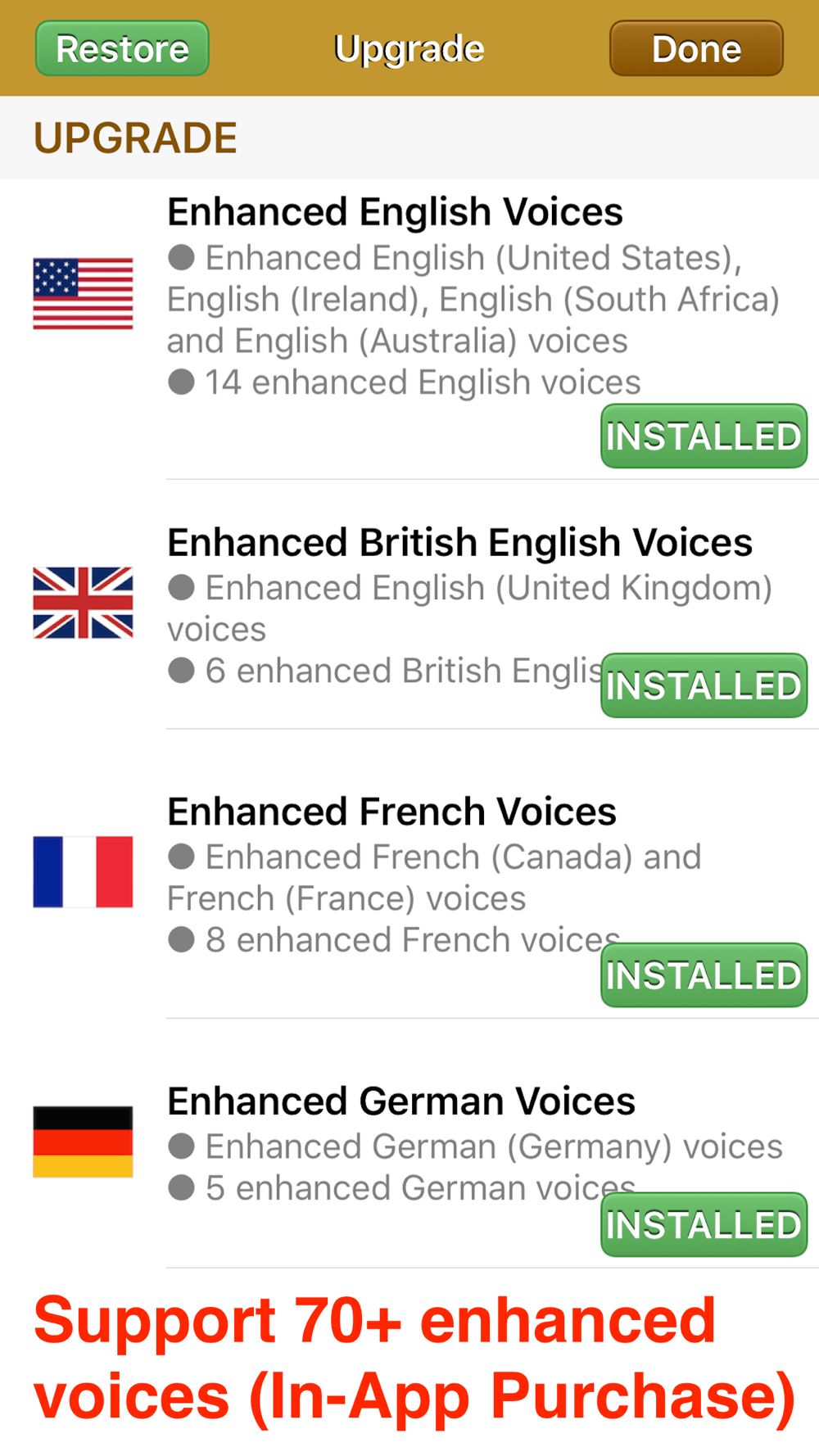Tap the Upgrade title in navigation bar
Viewport: 819px width, 1456px height.
click(x=409, y=49)
